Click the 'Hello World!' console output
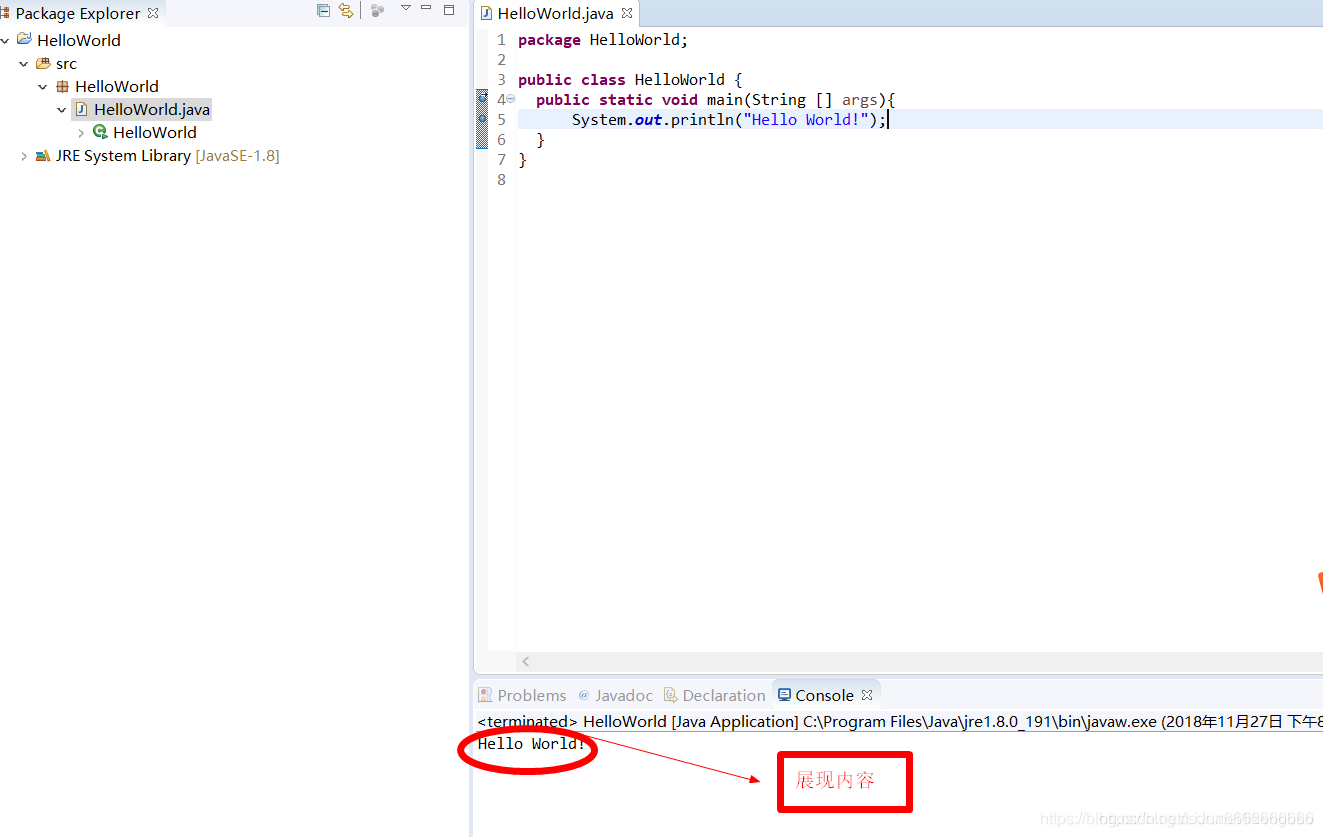1323x837 pixels. 531,744
